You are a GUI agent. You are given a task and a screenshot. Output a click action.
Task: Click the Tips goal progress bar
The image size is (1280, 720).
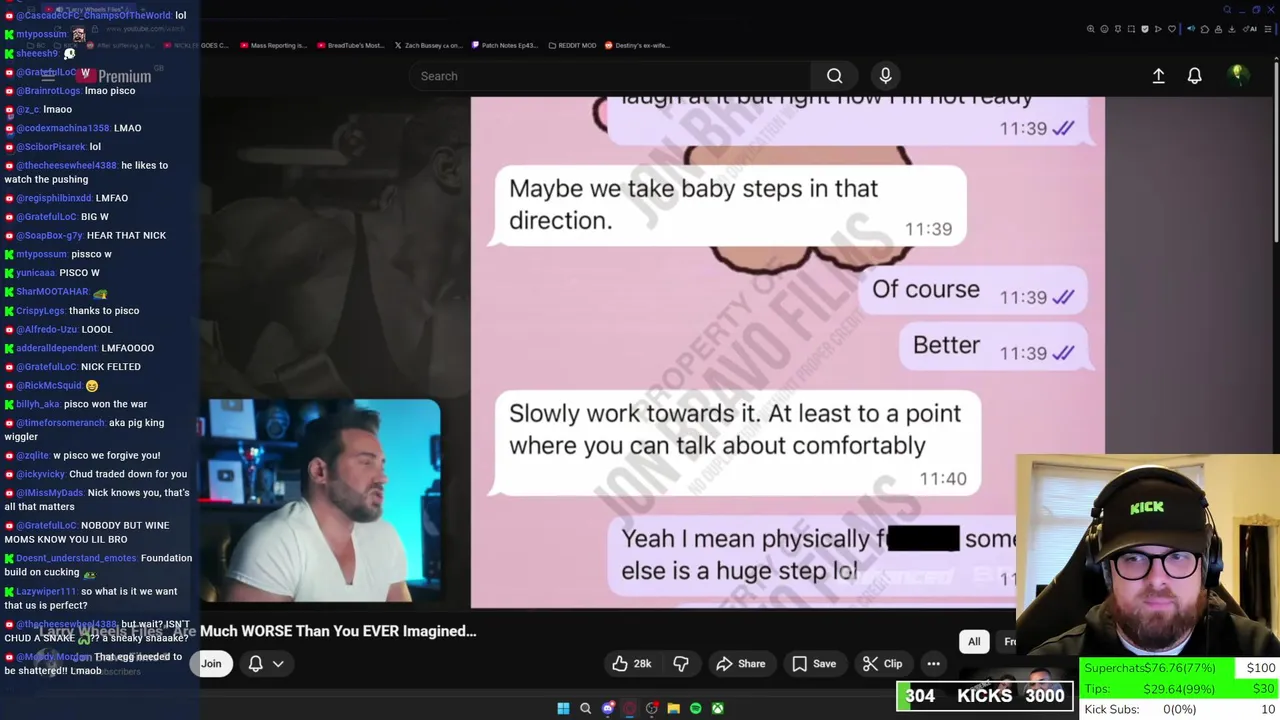1180,689
